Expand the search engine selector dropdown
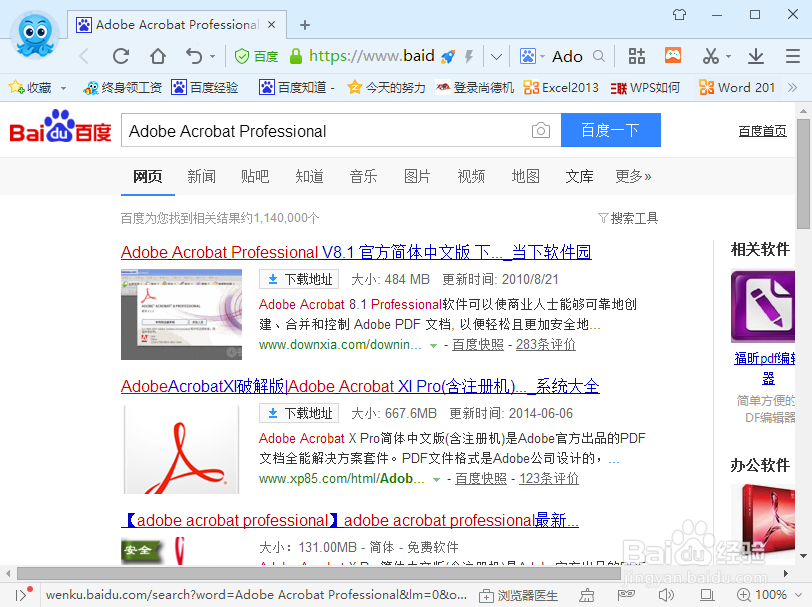This screenshot has width=812, height=607. click(x=542, y=56)
